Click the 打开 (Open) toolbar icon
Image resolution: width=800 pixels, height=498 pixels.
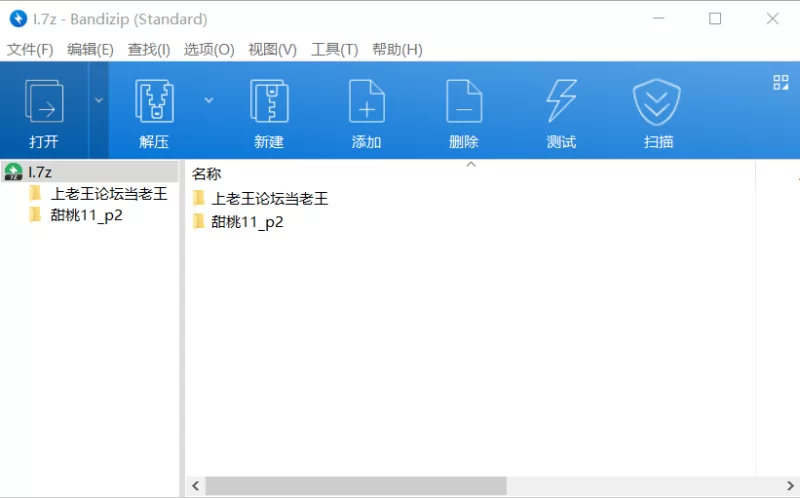coord(44,102)
